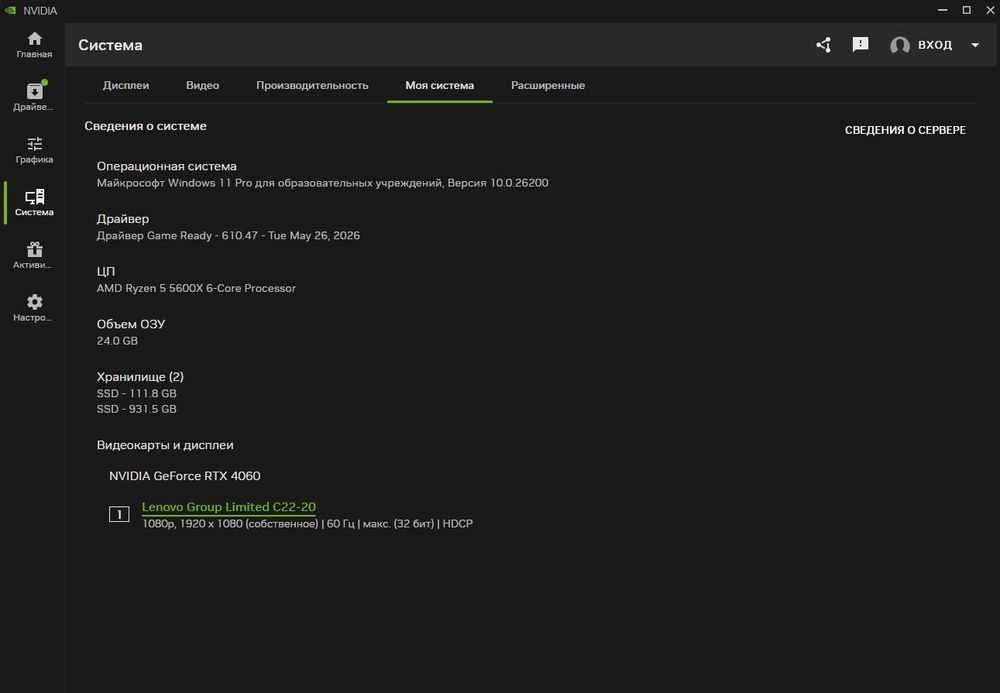Click the user avatar icon
This screenshot has height=693, width=1000.
(900, 45)
